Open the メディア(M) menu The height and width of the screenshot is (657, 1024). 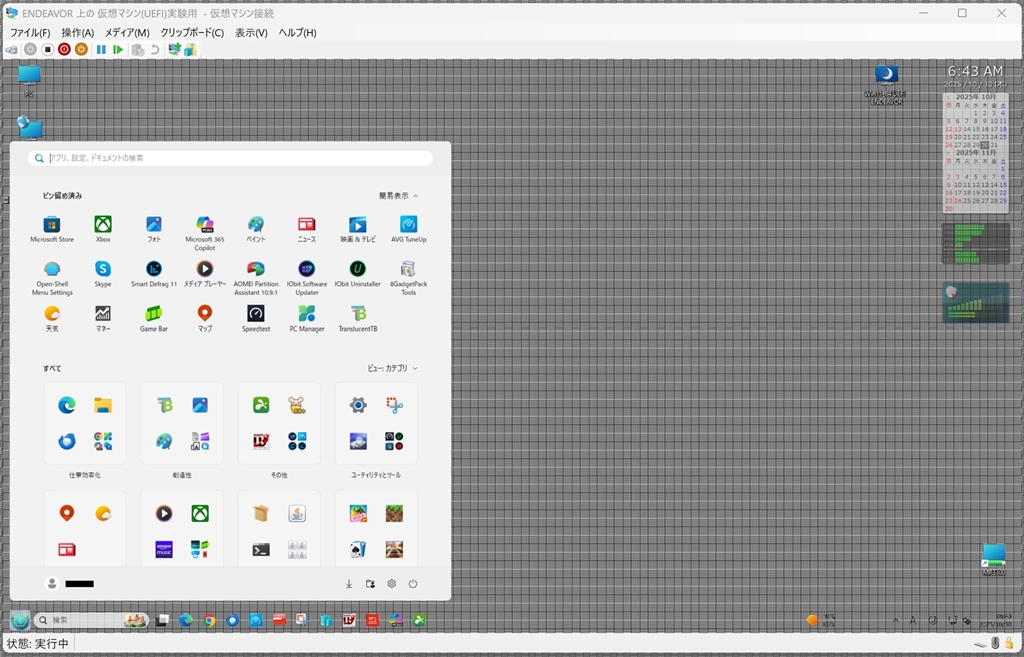127,33
